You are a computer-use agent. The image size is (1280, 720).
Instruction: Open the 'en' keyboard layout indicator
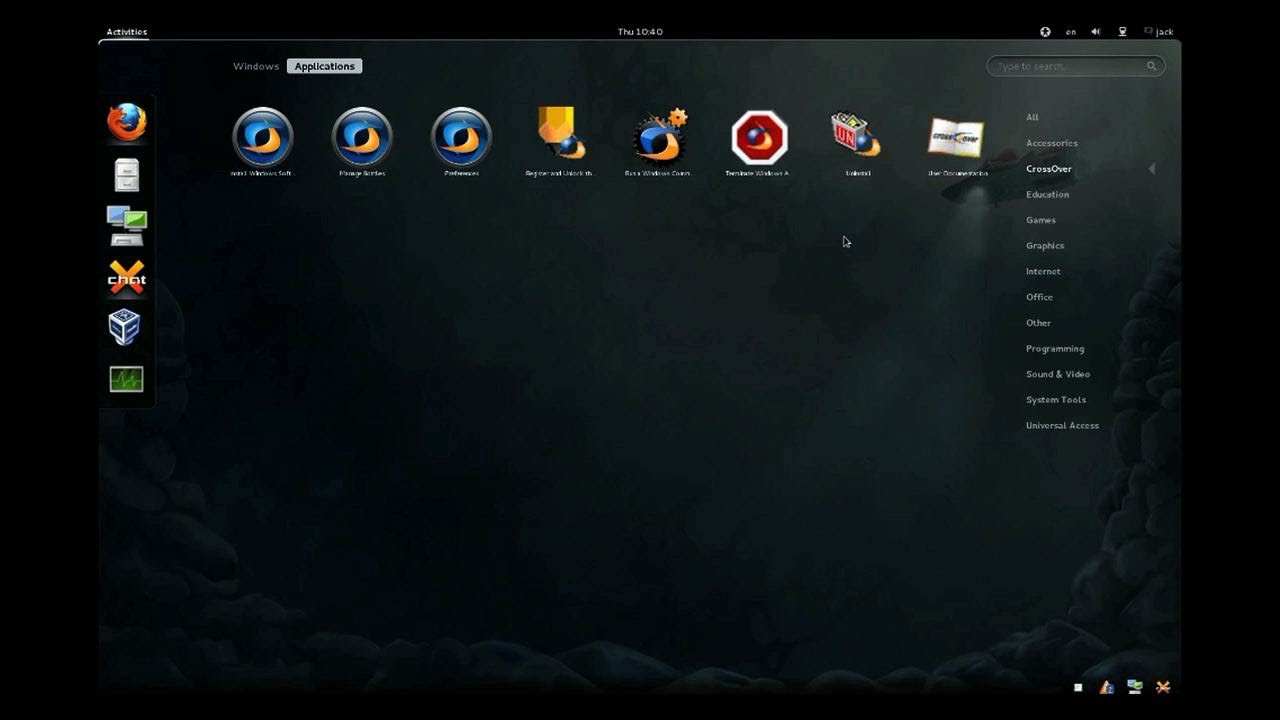[x=1071, y=32]
